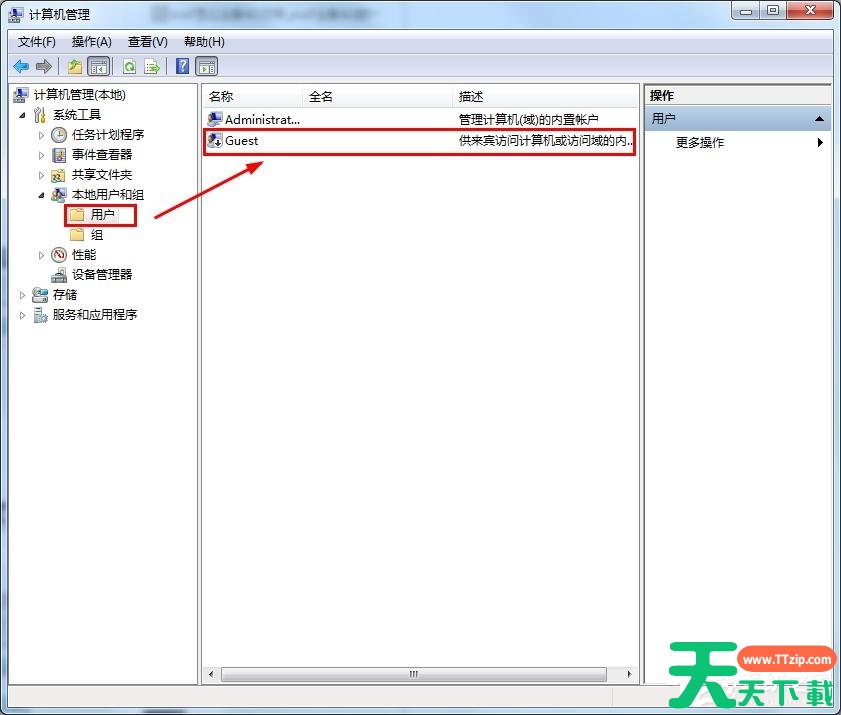This screenshot has width=841, height=715.
Task: Select the 任务计划程序 tree label
Action: [x=108, y=135]
